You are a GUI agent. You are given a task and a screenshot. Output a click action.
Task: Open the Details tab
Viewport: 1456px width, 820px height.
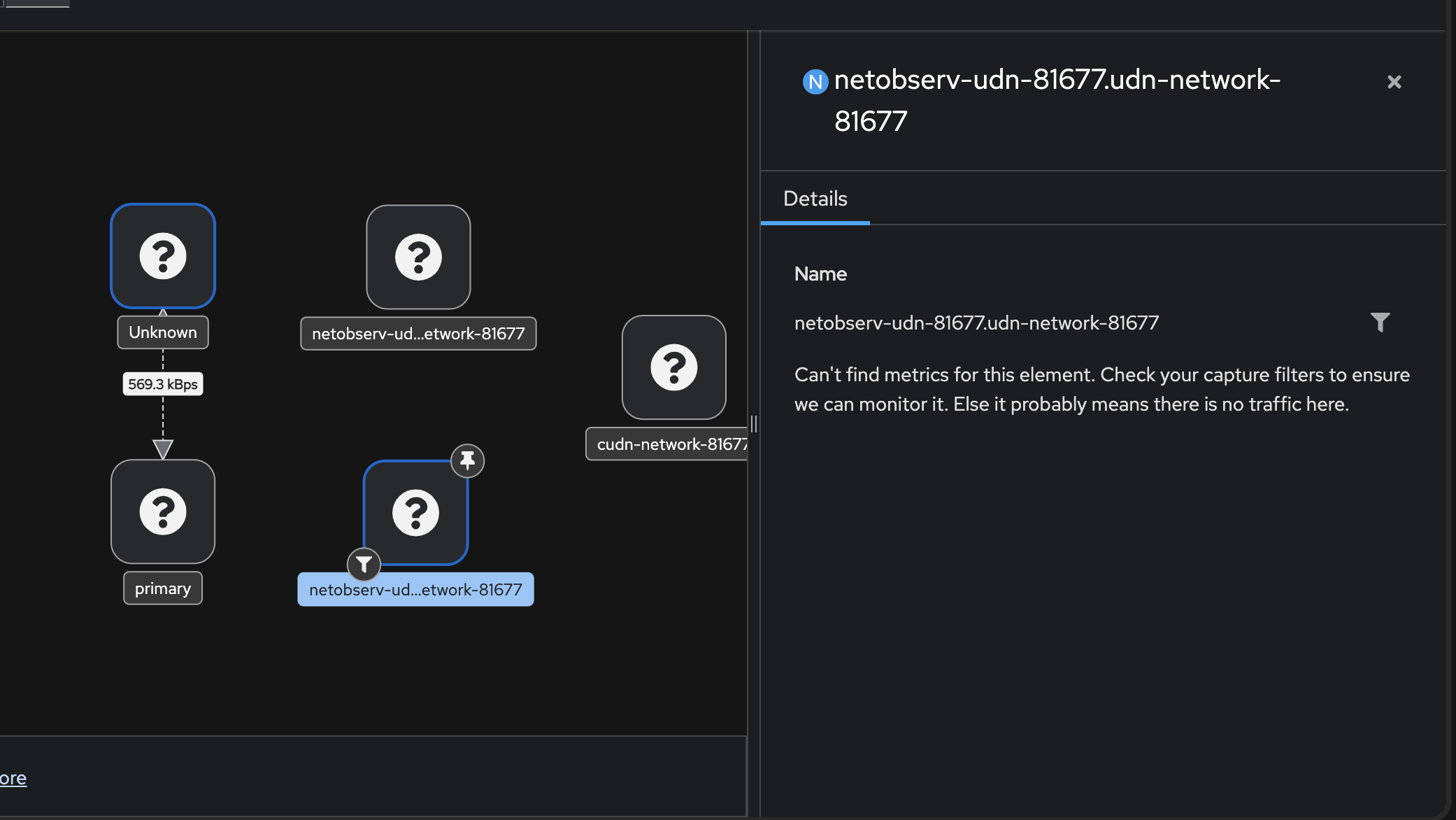coord(815,199)
